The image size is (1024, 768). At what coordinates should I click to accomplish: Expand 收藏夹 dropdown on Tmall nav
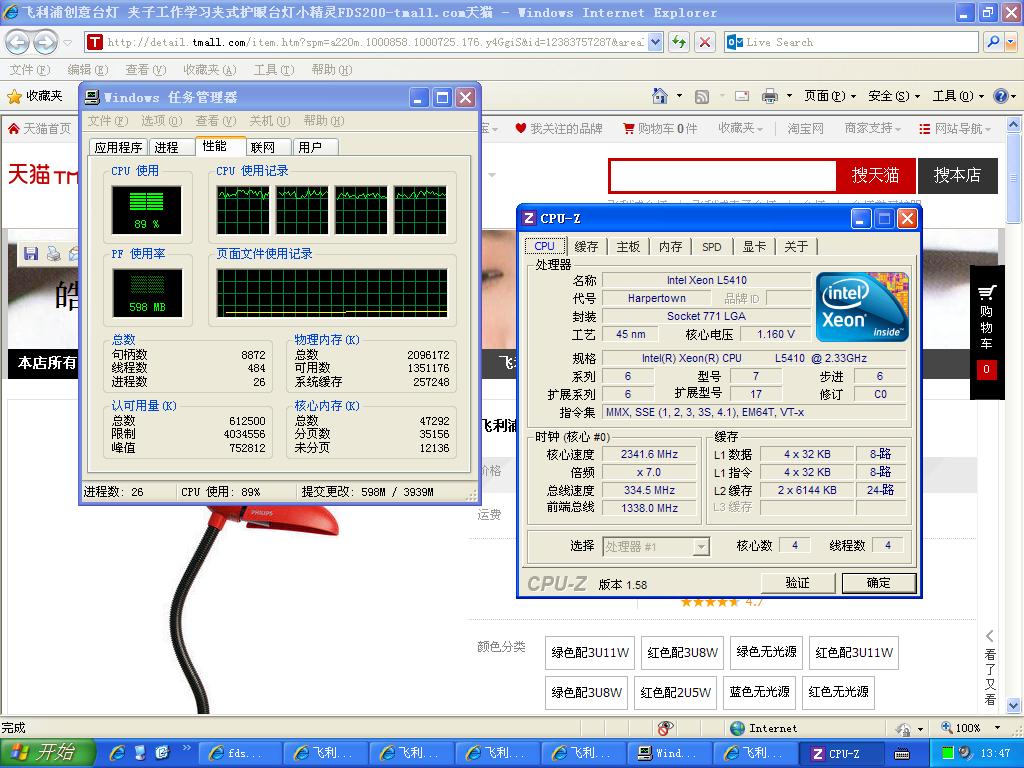[x=741, y=129]
